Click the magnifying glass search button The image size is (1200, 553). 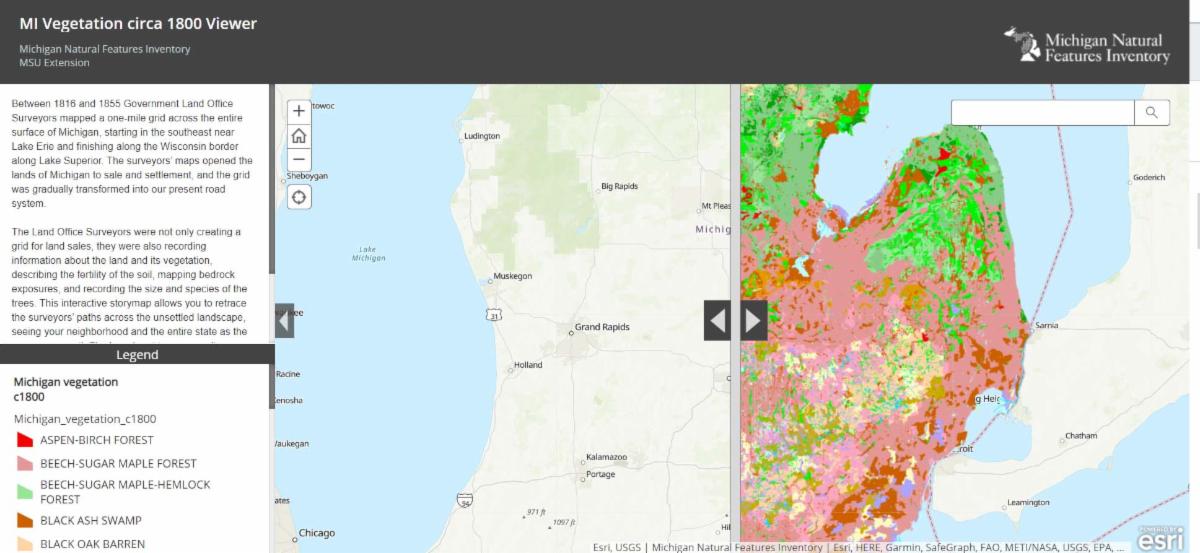click(x=1152, y=113)
